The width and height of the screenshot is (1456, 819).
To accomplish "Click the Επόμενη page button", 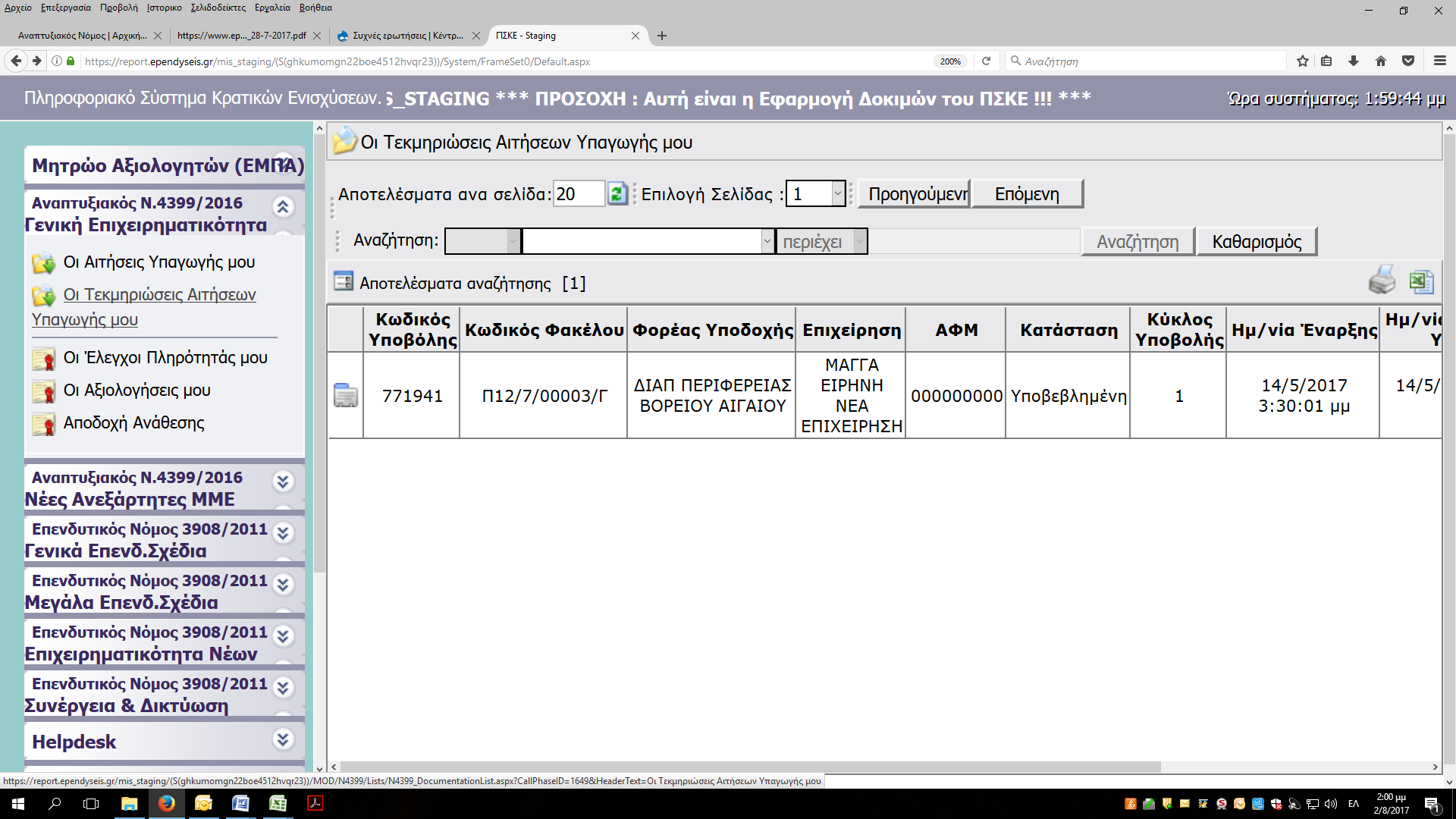I will [x=1027, y=194].
